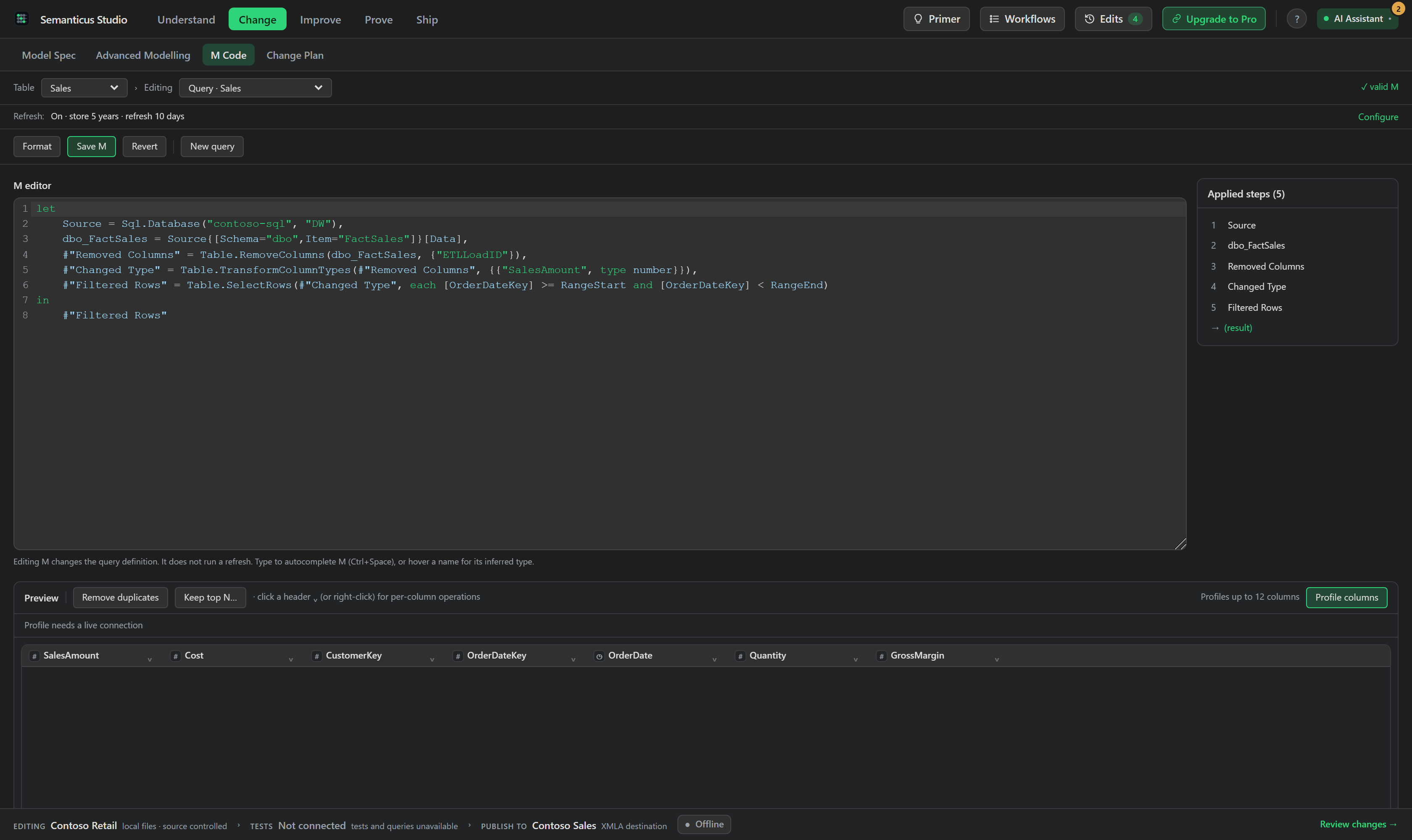Click the Format button
The height and width of the screenshot is (840, 1412).
(37, 146)
